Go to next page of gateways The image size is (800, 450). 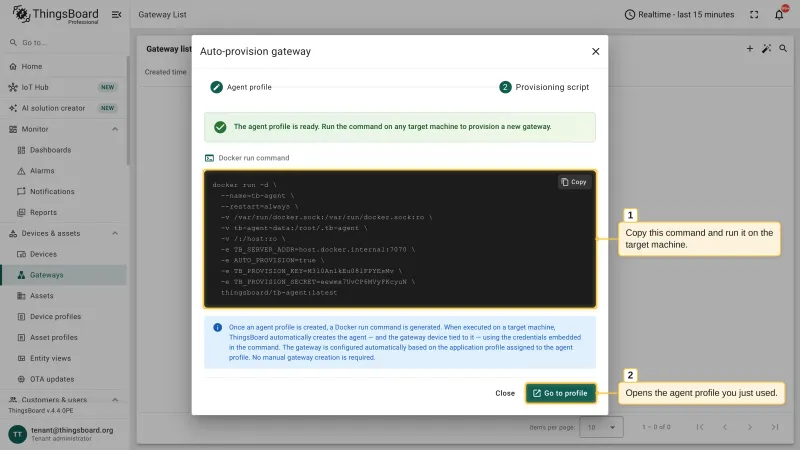[x=750, y=427]
